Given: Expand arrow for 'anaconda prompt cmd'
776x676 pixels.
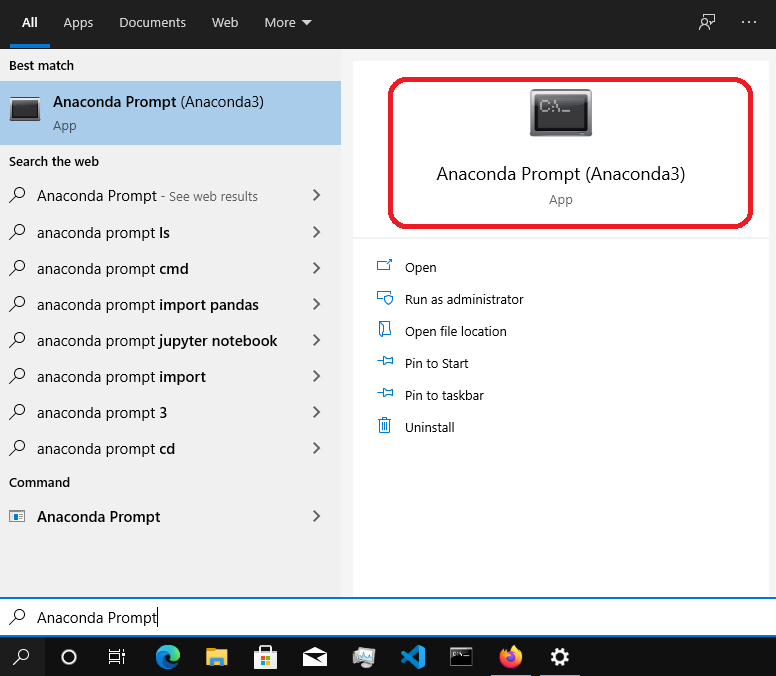Looking at the screenshot, I should 317,268.
